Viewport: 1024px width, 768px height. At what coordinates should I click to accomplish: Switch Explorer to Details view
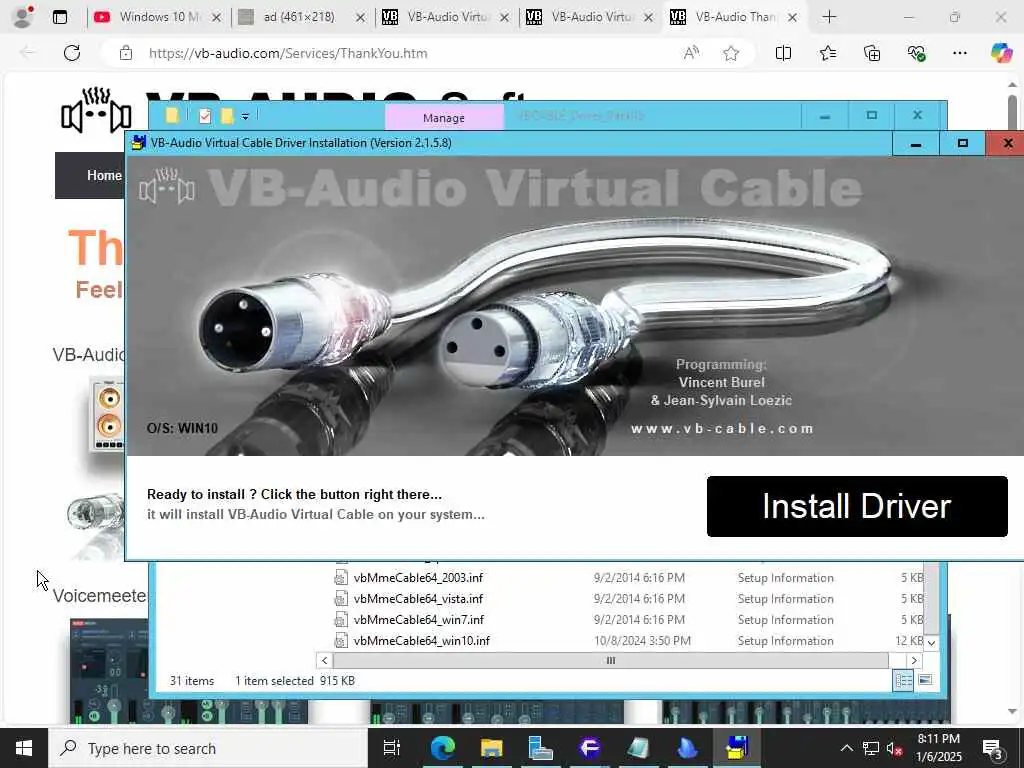tap(904, 680)
